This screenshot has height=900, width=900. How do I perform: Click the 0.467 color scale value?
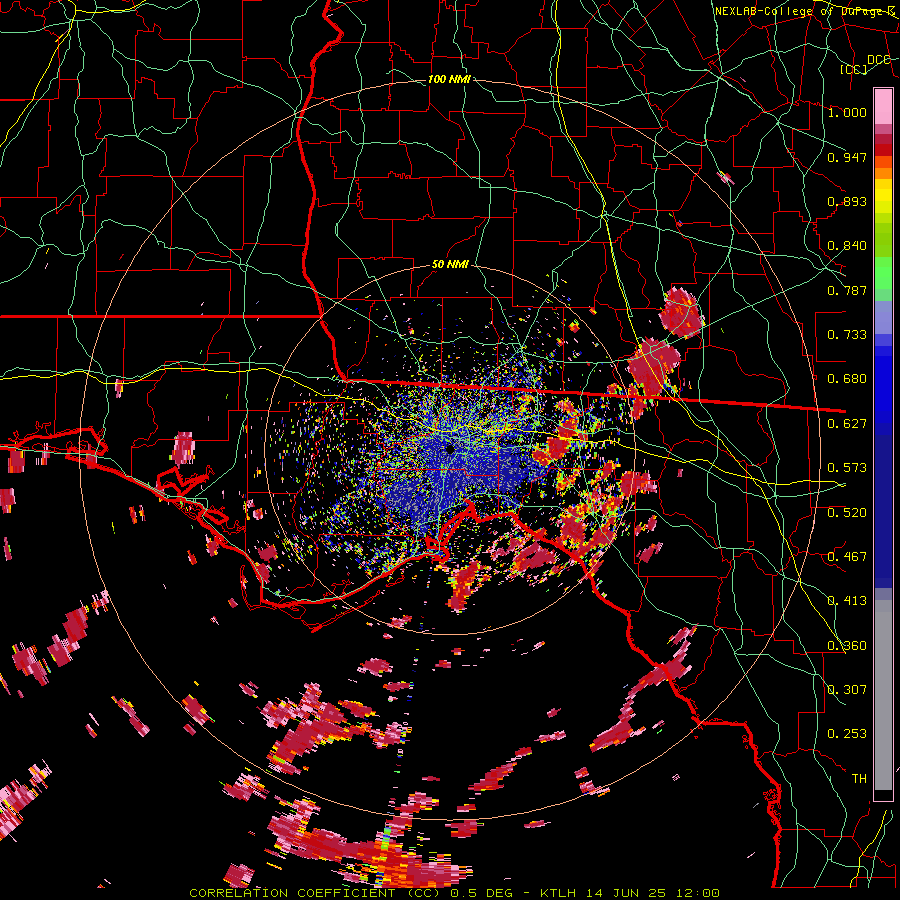(847, 557)
